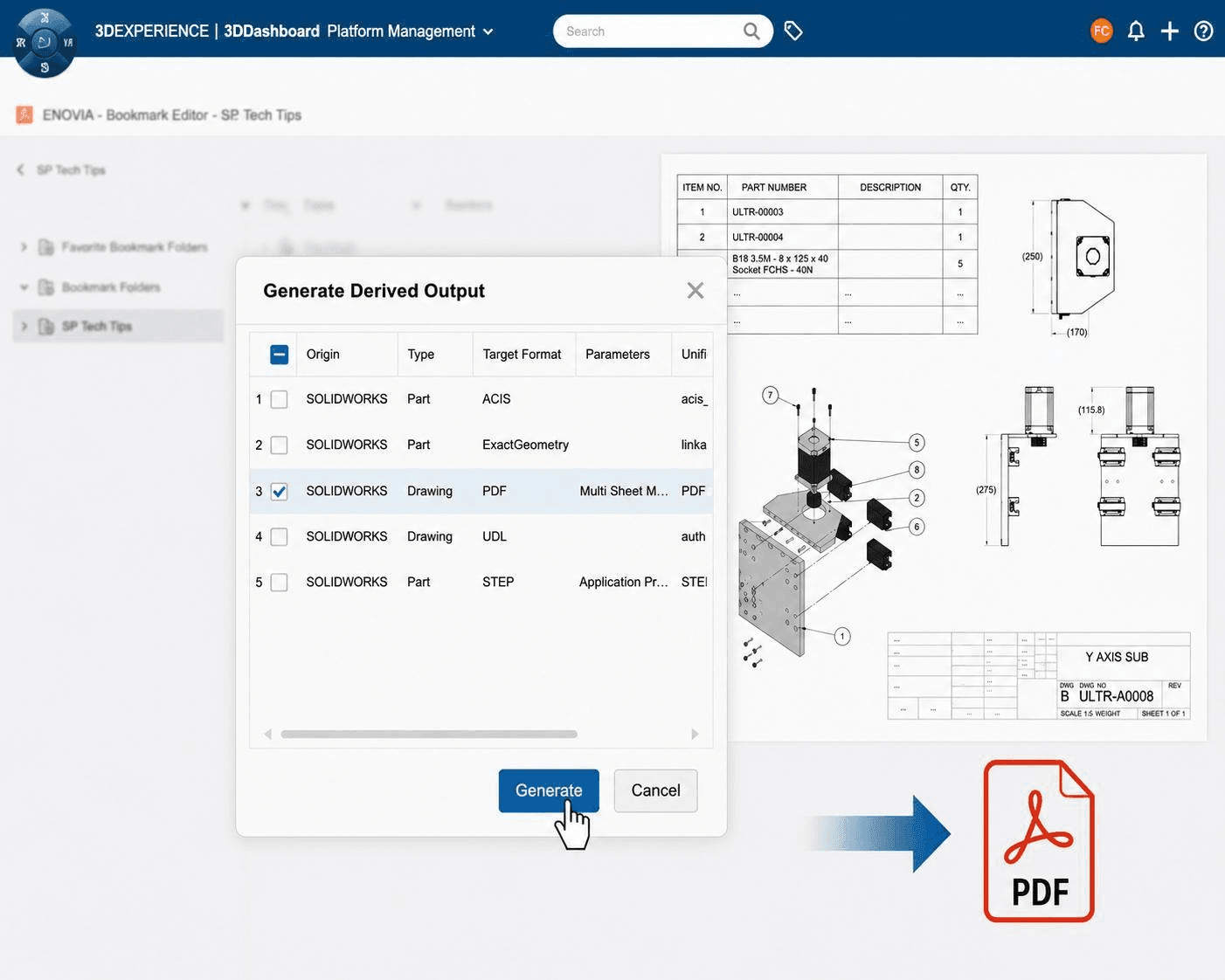Collapse Bookmark Folders node

tap(24, 287)
